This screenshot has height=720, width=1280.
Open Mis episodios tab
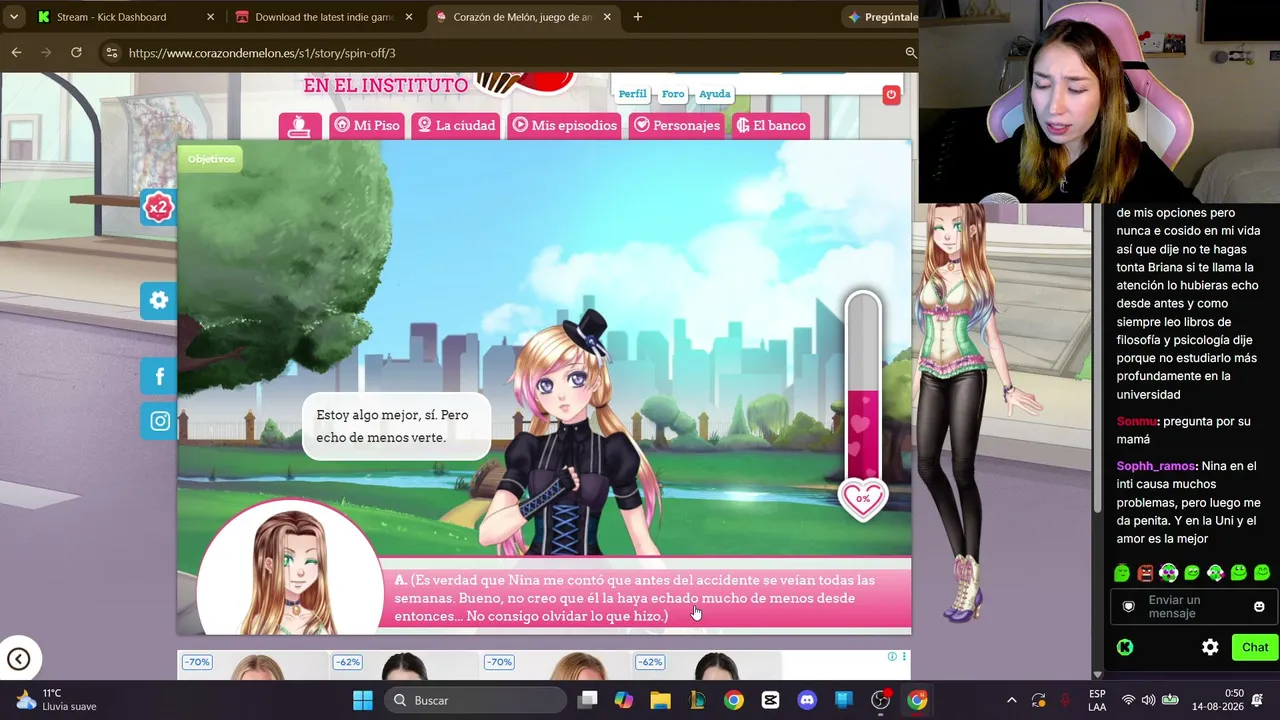(565, 125)
